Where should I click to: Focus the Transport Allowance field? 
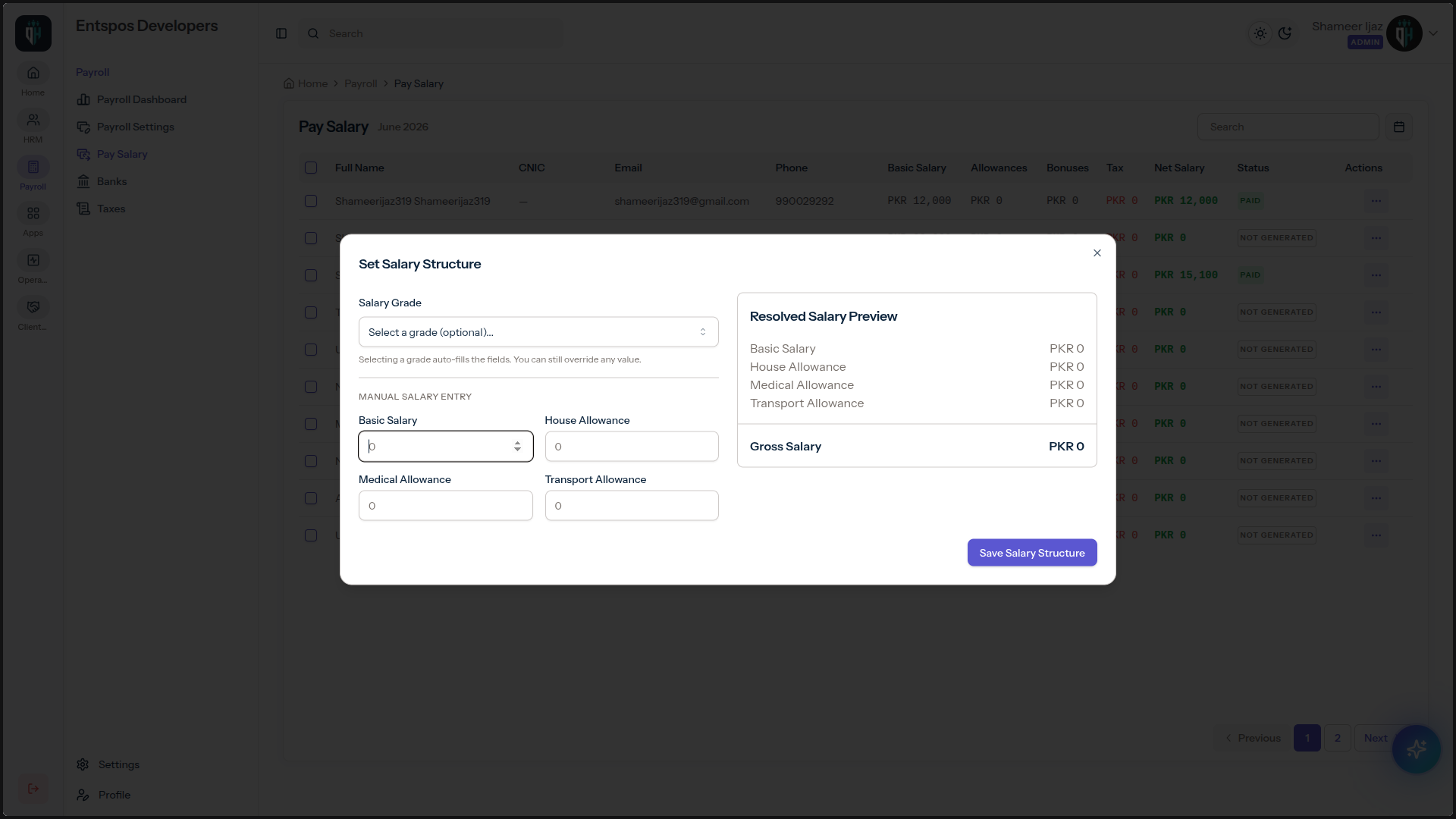click(631, 506)
